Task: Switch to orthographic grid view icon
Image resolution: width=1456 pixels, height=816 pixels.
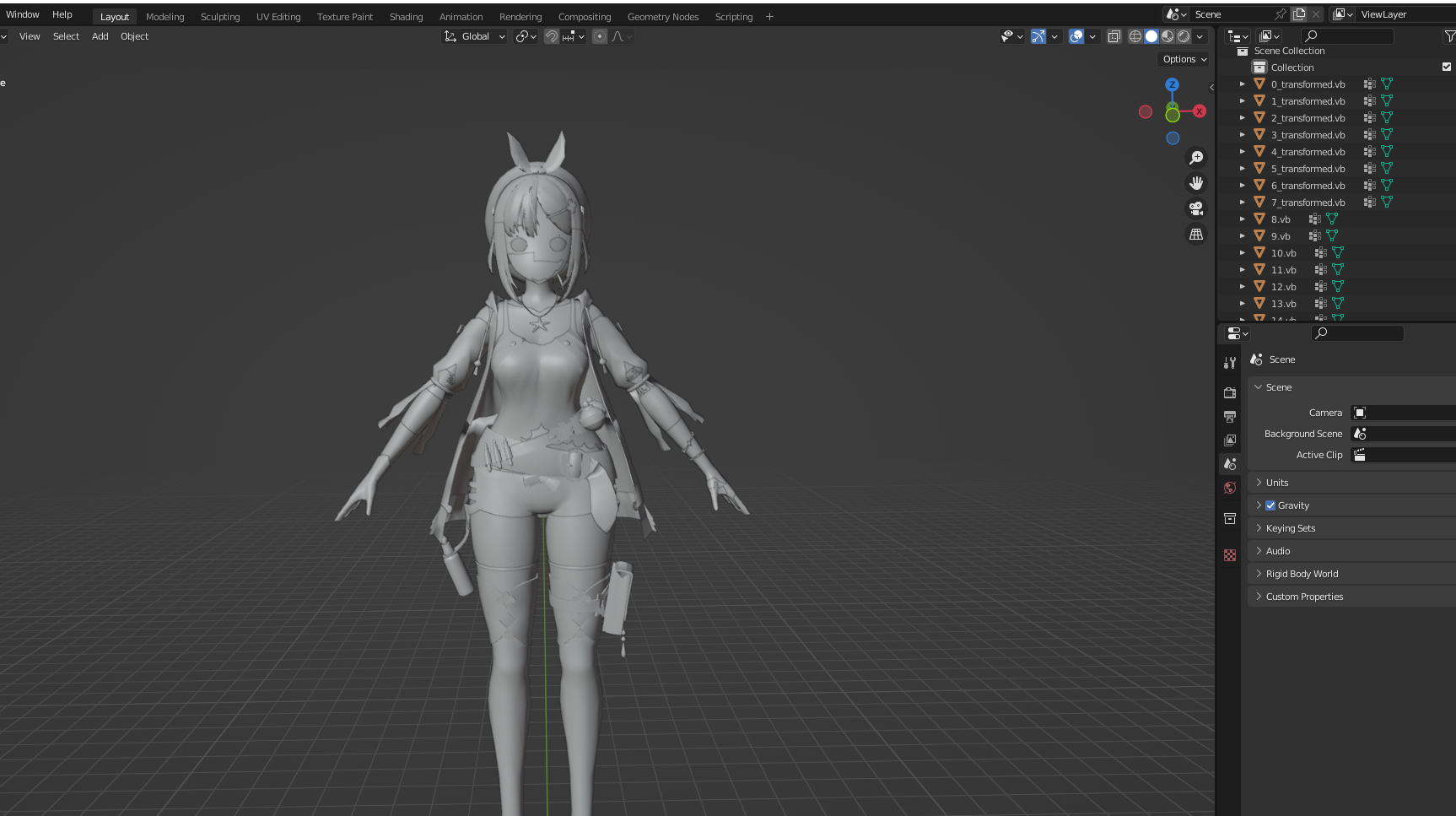Action: pos(1196,235)
